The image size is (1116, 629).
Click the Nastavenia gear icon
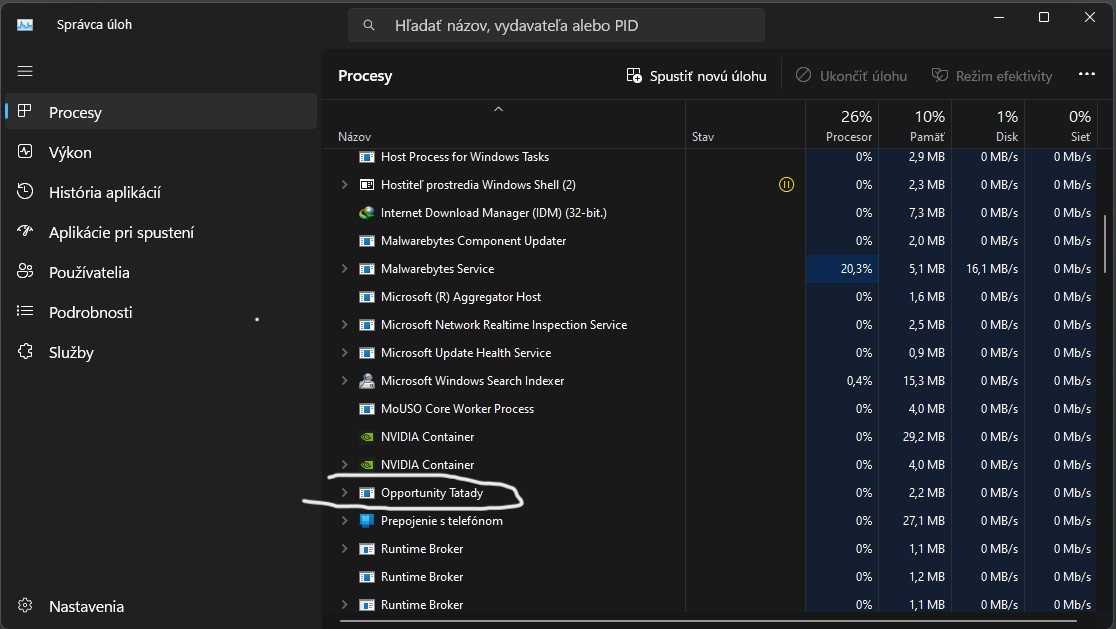pos(25,606)
